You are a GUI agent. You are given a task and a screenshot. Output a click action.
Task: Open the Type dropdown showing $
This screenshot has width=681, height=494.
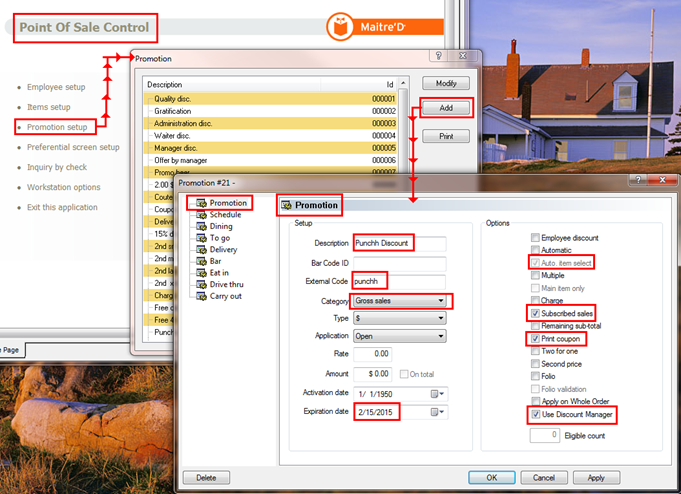click(400, 318)
